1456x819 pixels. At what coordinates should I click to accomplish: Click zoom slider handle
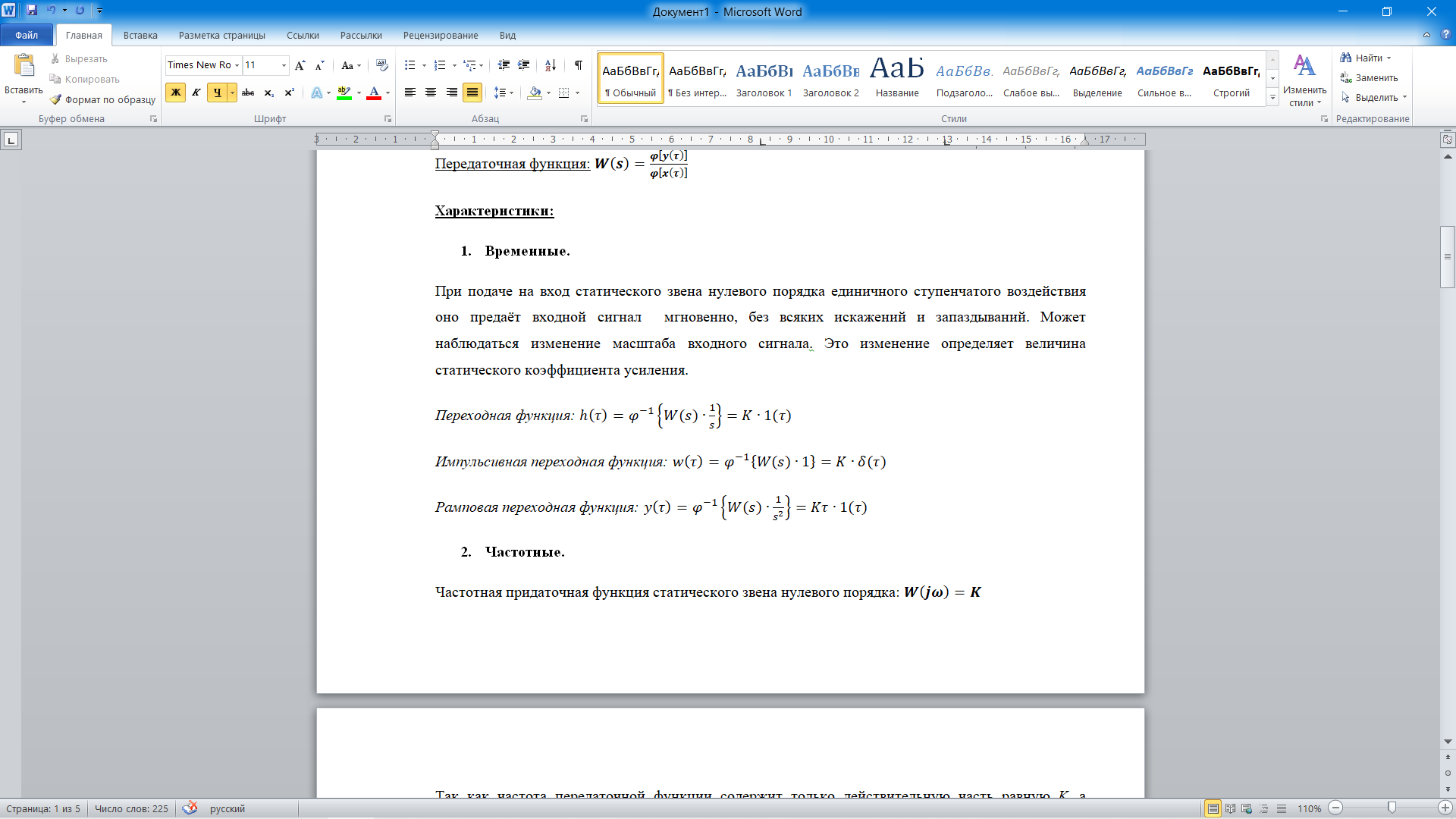pyautogui.click(x=1392, y=808)
